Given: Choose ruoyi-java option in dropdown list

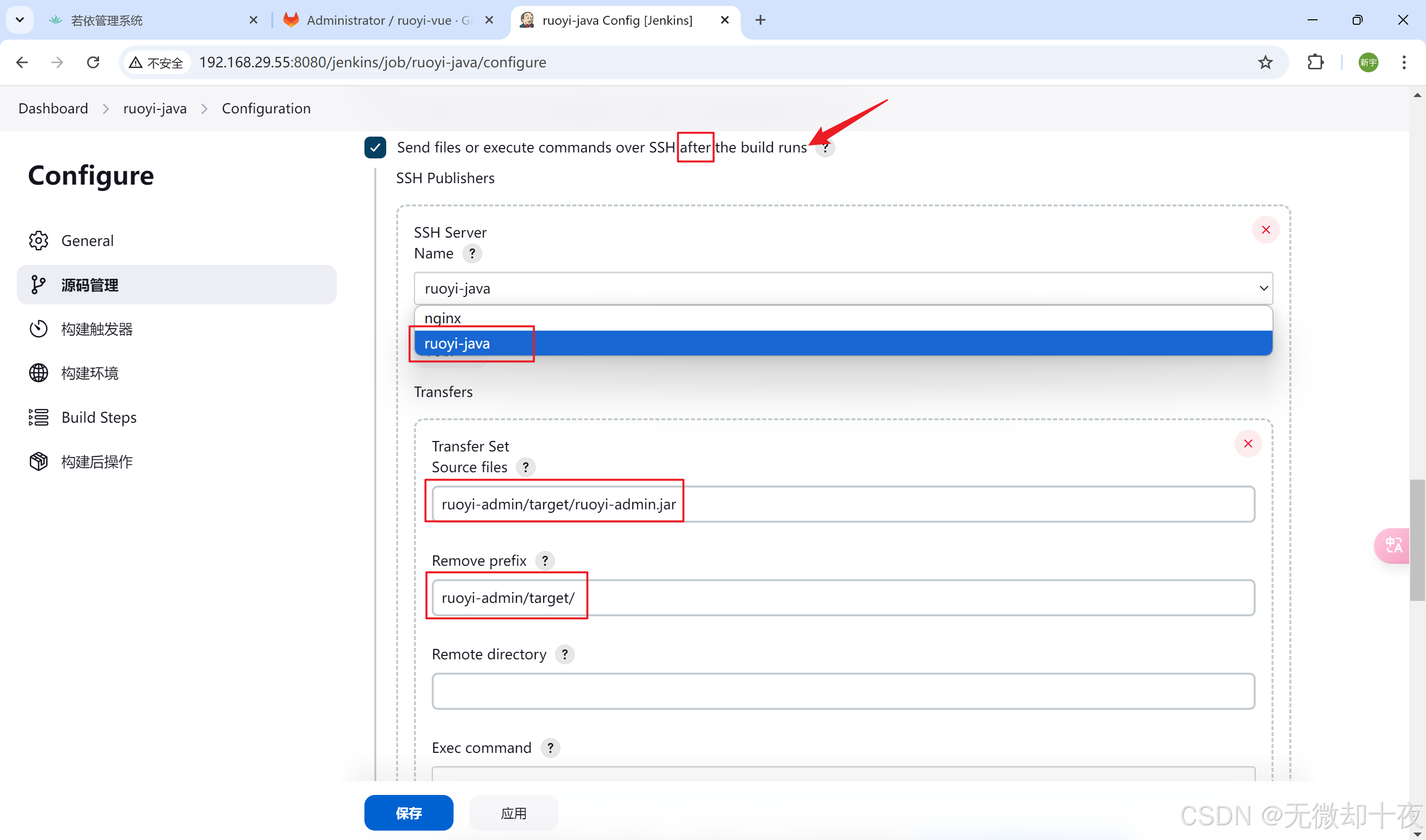Looking at the screenshot, I should pyautogui.click(x=458, y=344).
